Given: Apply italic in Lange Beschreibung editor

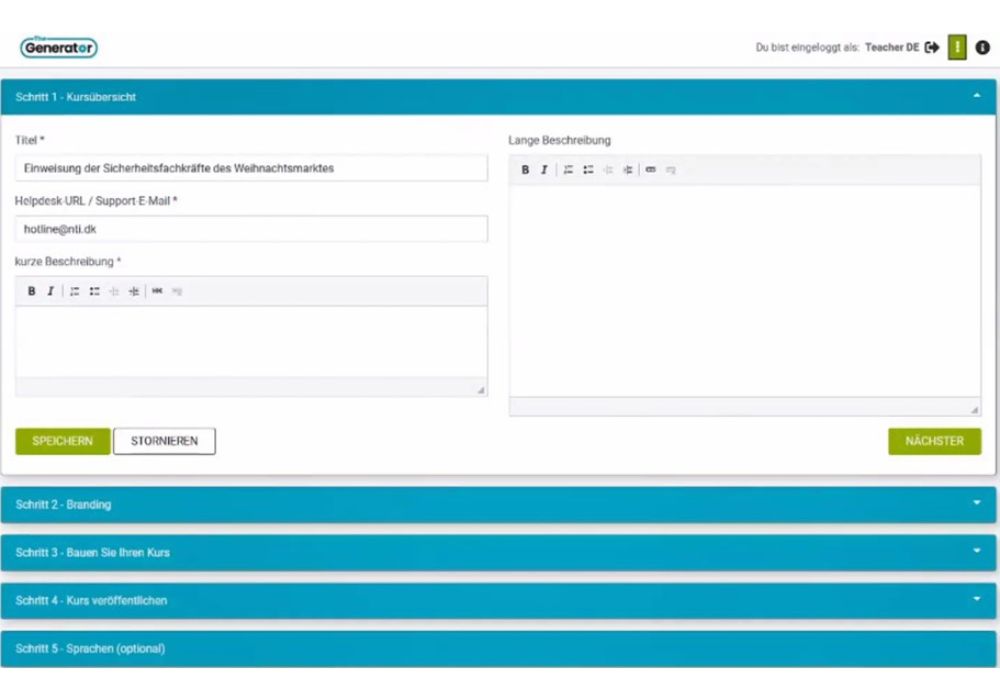Looking at the screenshot, I should pos(544,170).
